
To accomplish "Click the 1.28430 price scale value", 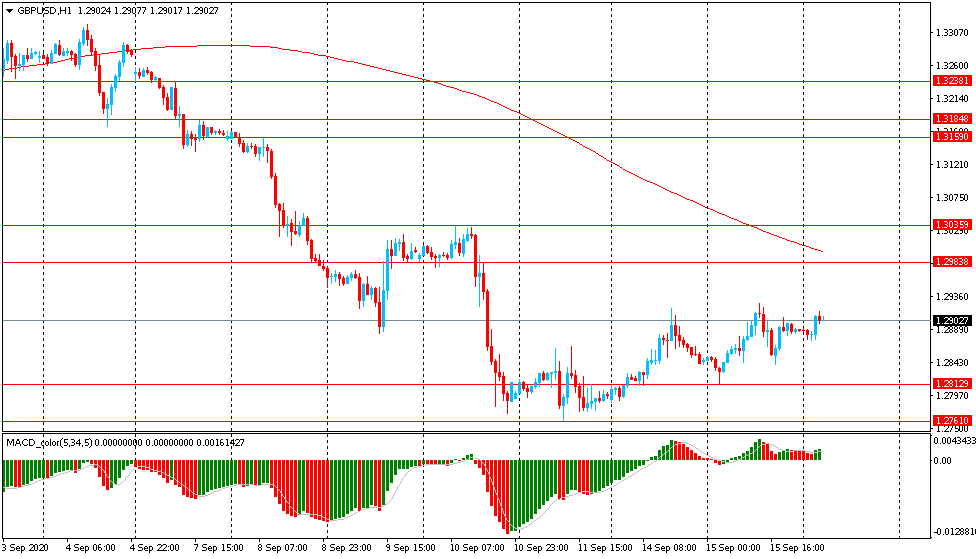I will point(952,362).
